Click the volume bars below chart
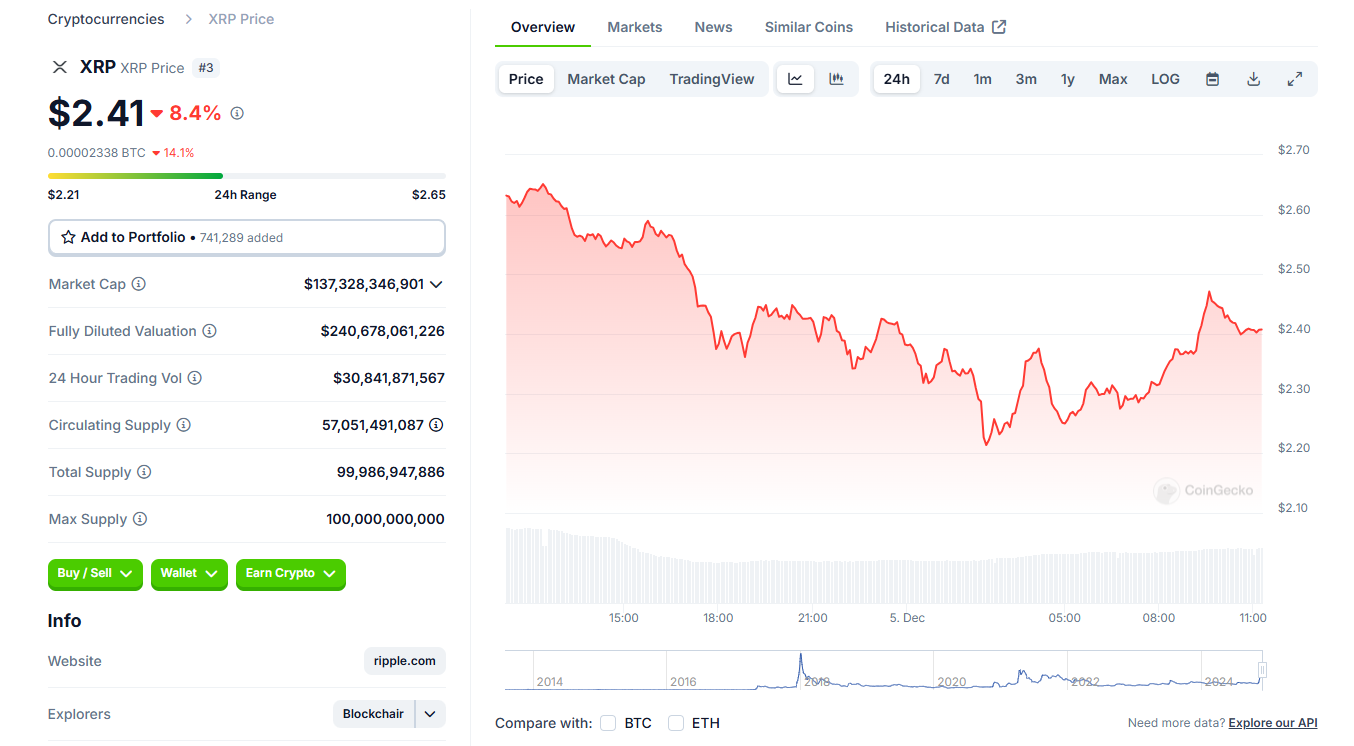Viewport: 1354px width, 746px height. point(885,566)
